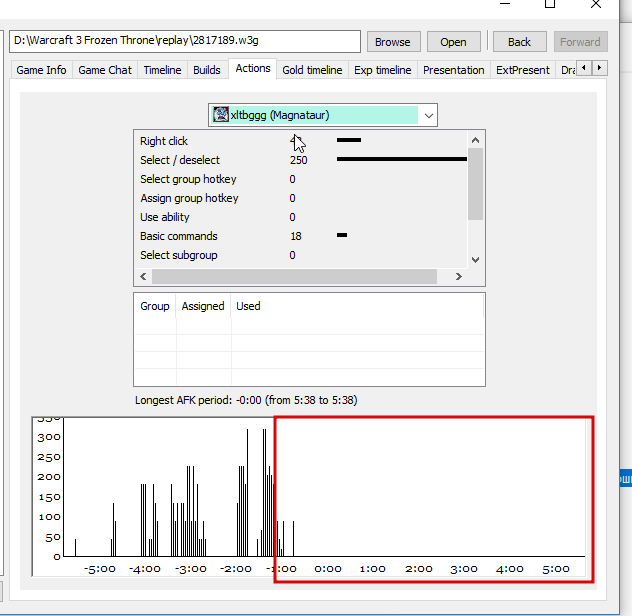
Task: Switch to the Game Info tab
Action: pyautogui.click(x=41, y=70)
